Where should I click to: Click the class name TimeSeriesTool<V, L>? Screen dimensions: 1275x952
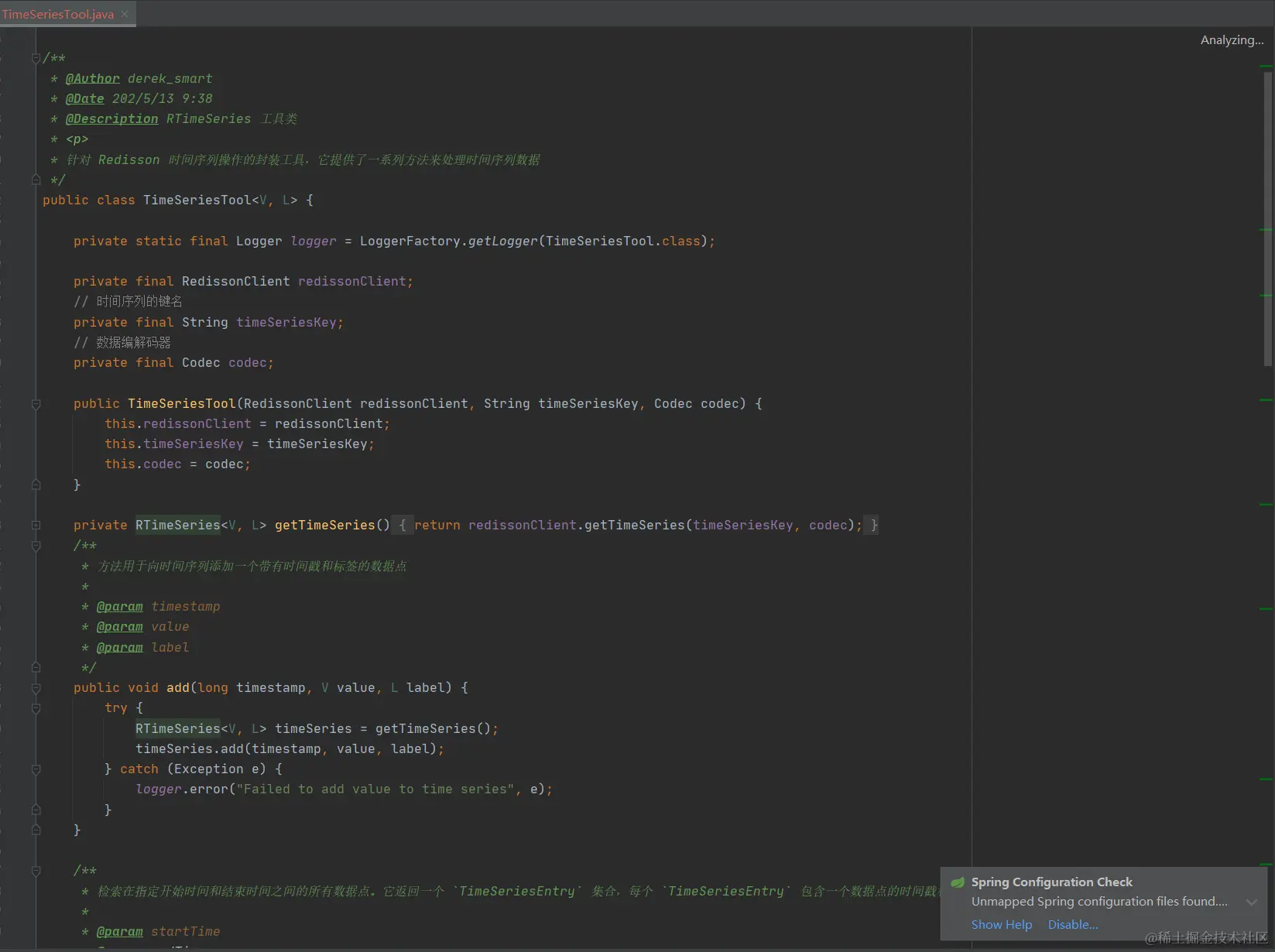221,200
